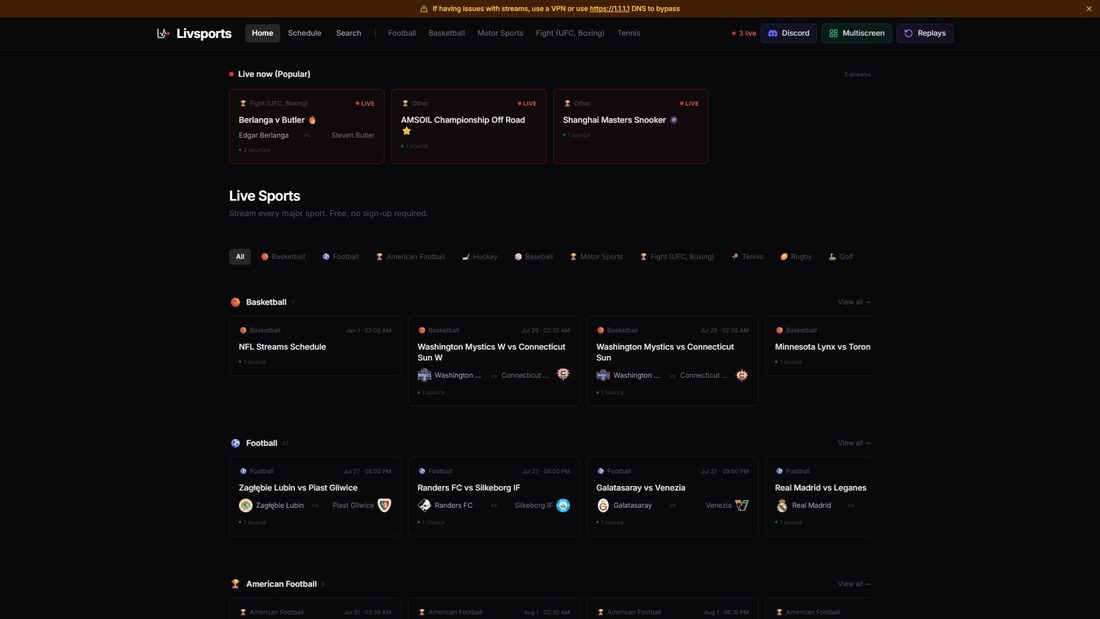
Task: Click View all for Basketball section
Action: [854, 302]
